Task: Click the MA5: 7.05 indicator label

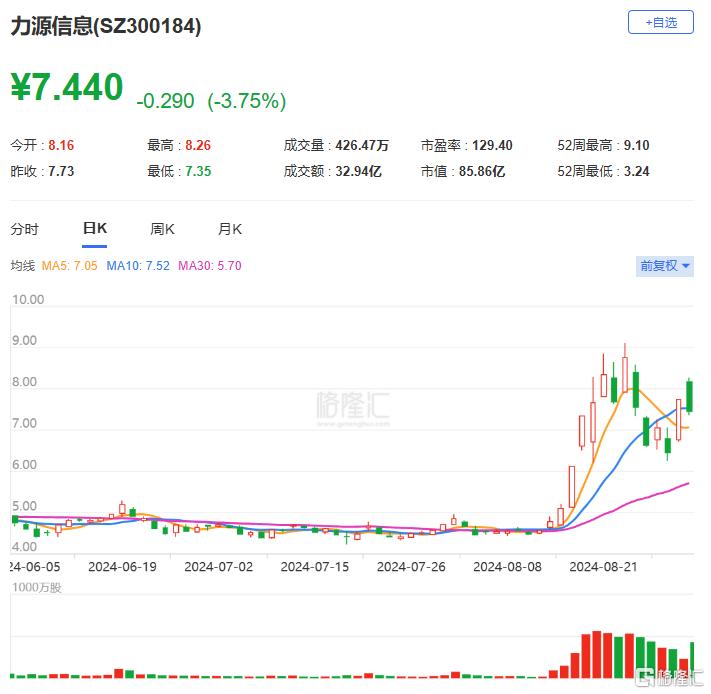Action: point(70,267)
